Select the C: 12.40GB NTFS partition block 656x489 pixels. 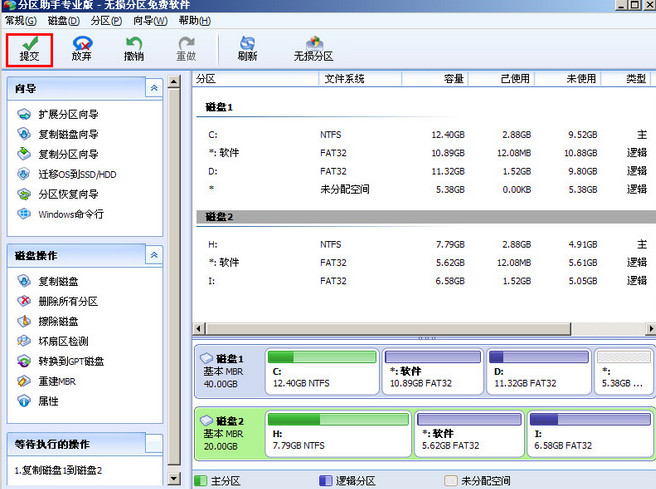point(322,371)
